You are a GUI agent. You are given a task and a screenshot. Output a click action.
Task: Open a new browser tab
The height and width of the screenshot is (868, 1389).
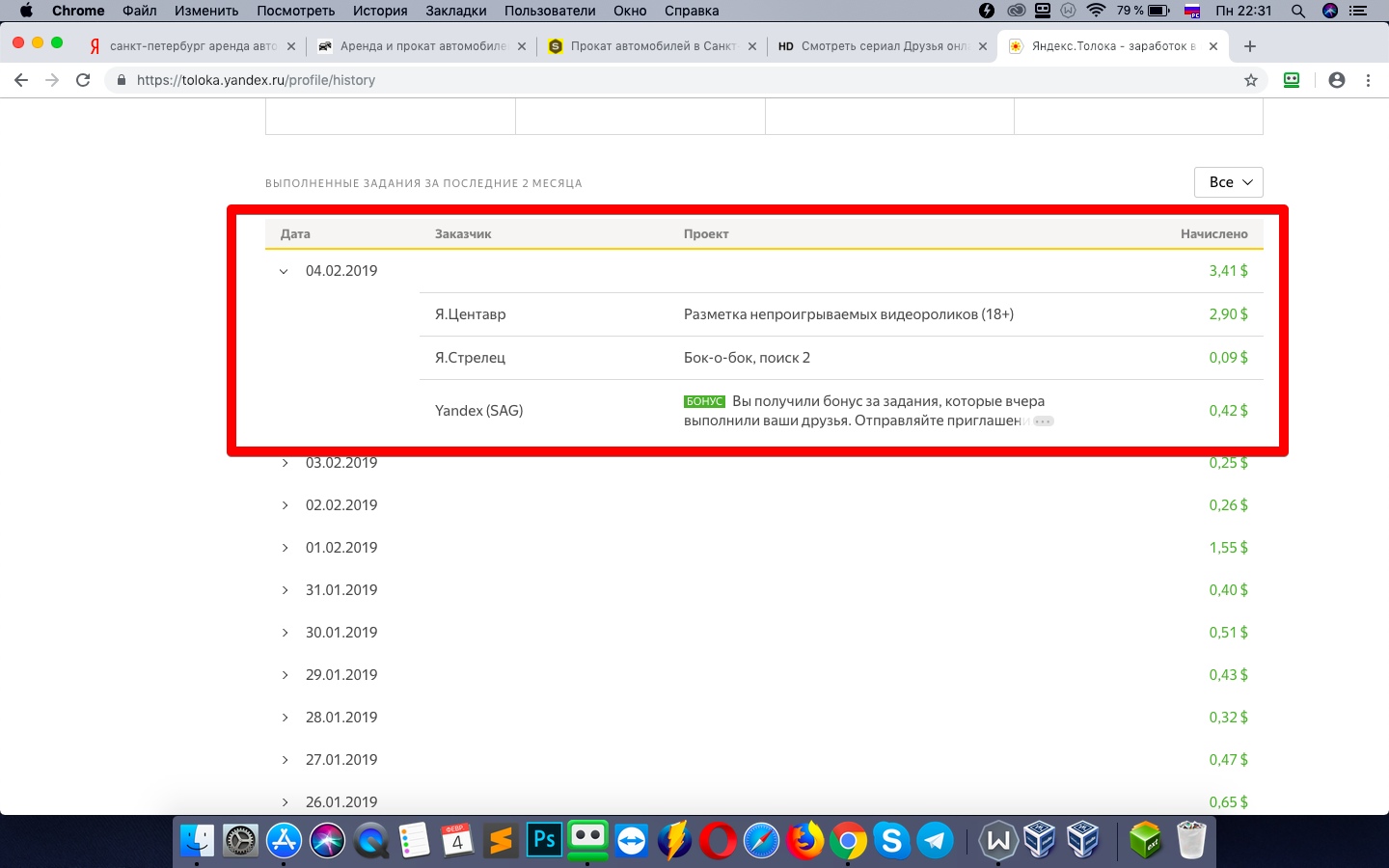(1250, 46)
